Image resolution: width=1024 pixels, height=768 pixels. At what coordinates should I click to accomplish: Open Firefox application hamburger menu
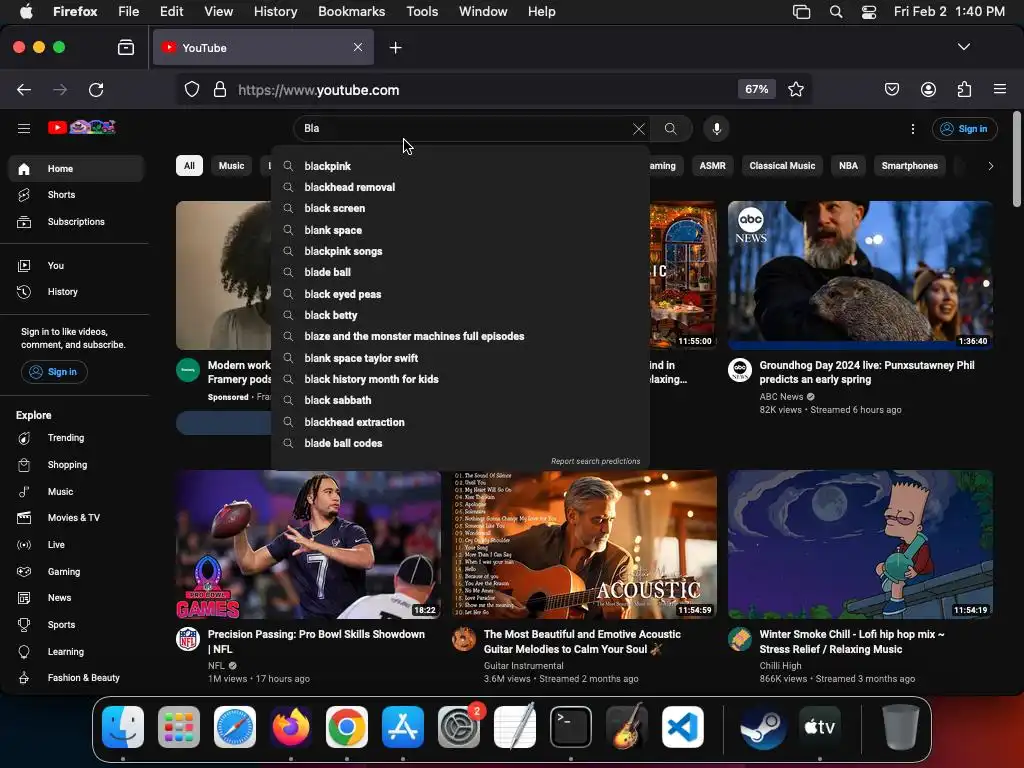coord(999,89)
